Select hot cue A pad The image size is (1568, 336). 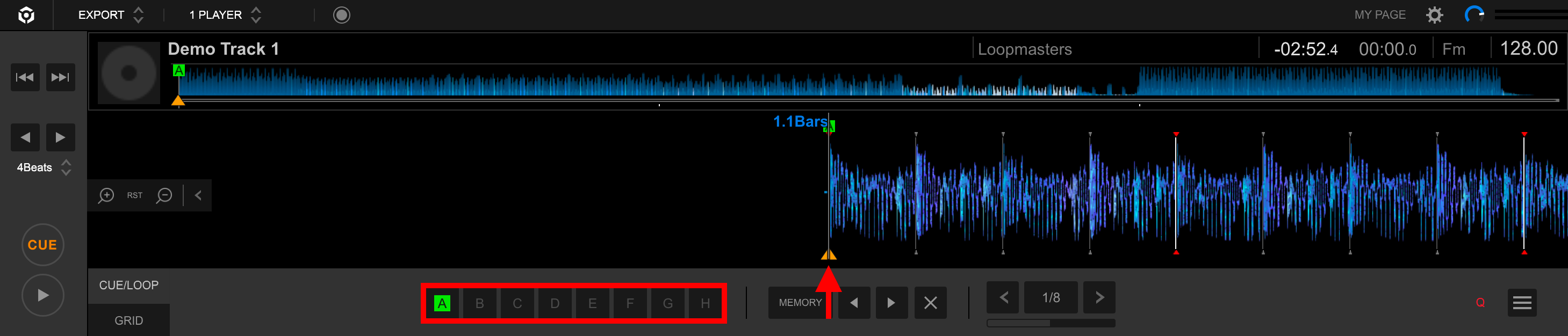point(442,303)
